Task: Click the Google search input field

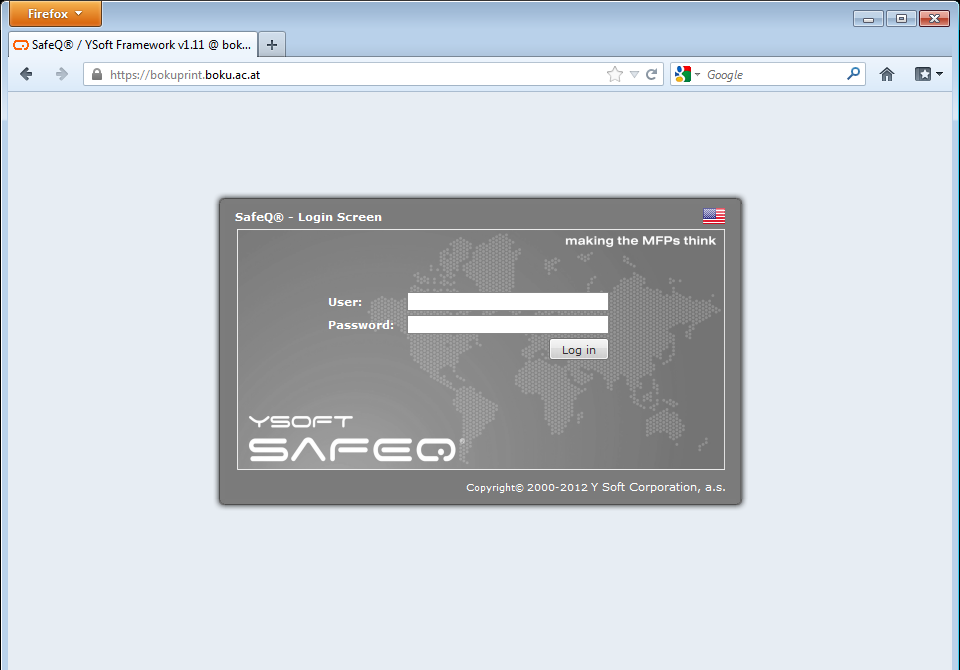Action: pos(774,75)
